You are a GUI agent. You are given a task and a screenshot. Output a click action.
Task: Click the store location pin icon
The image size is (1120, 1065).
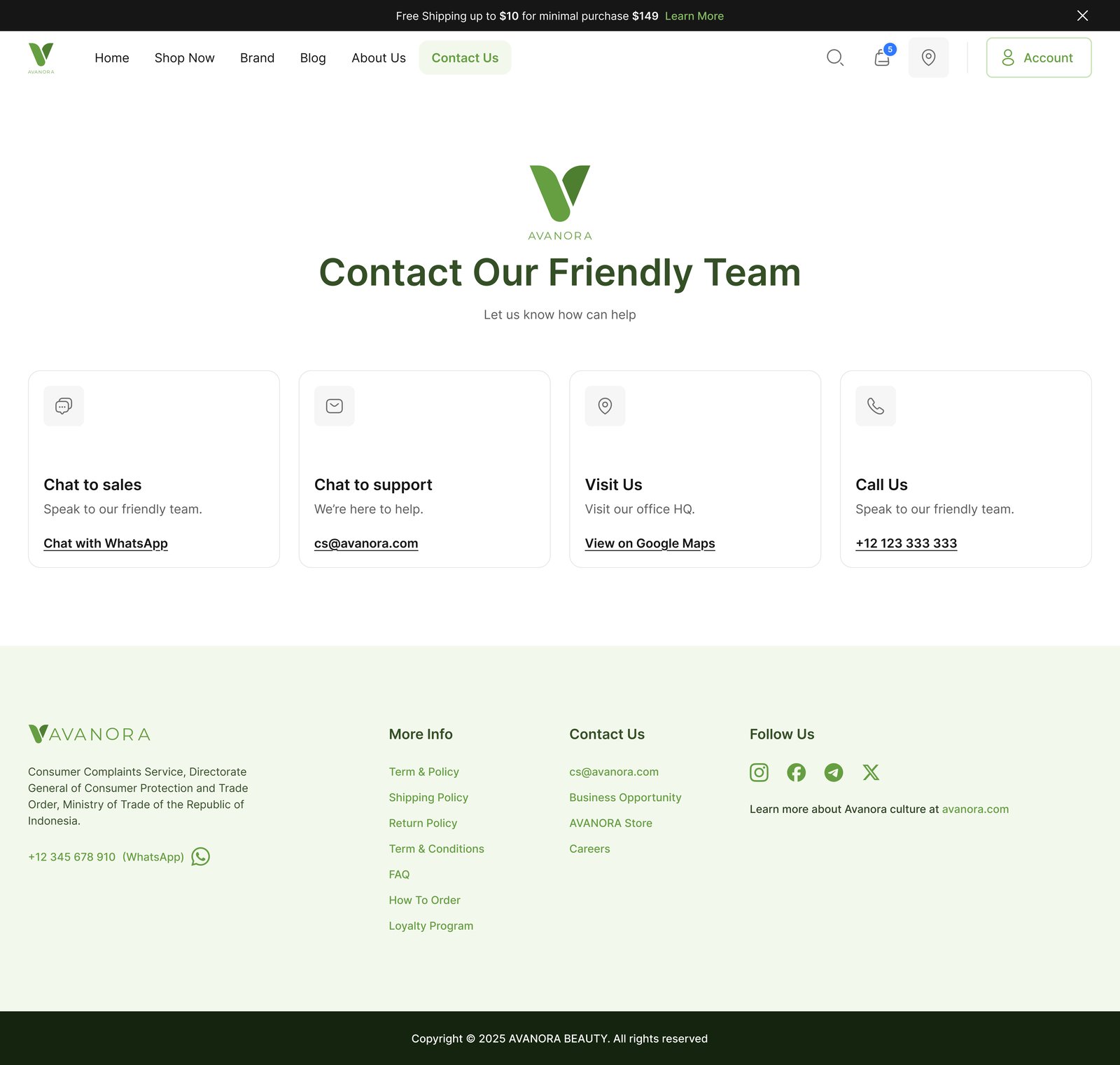[x=928, y=57]
